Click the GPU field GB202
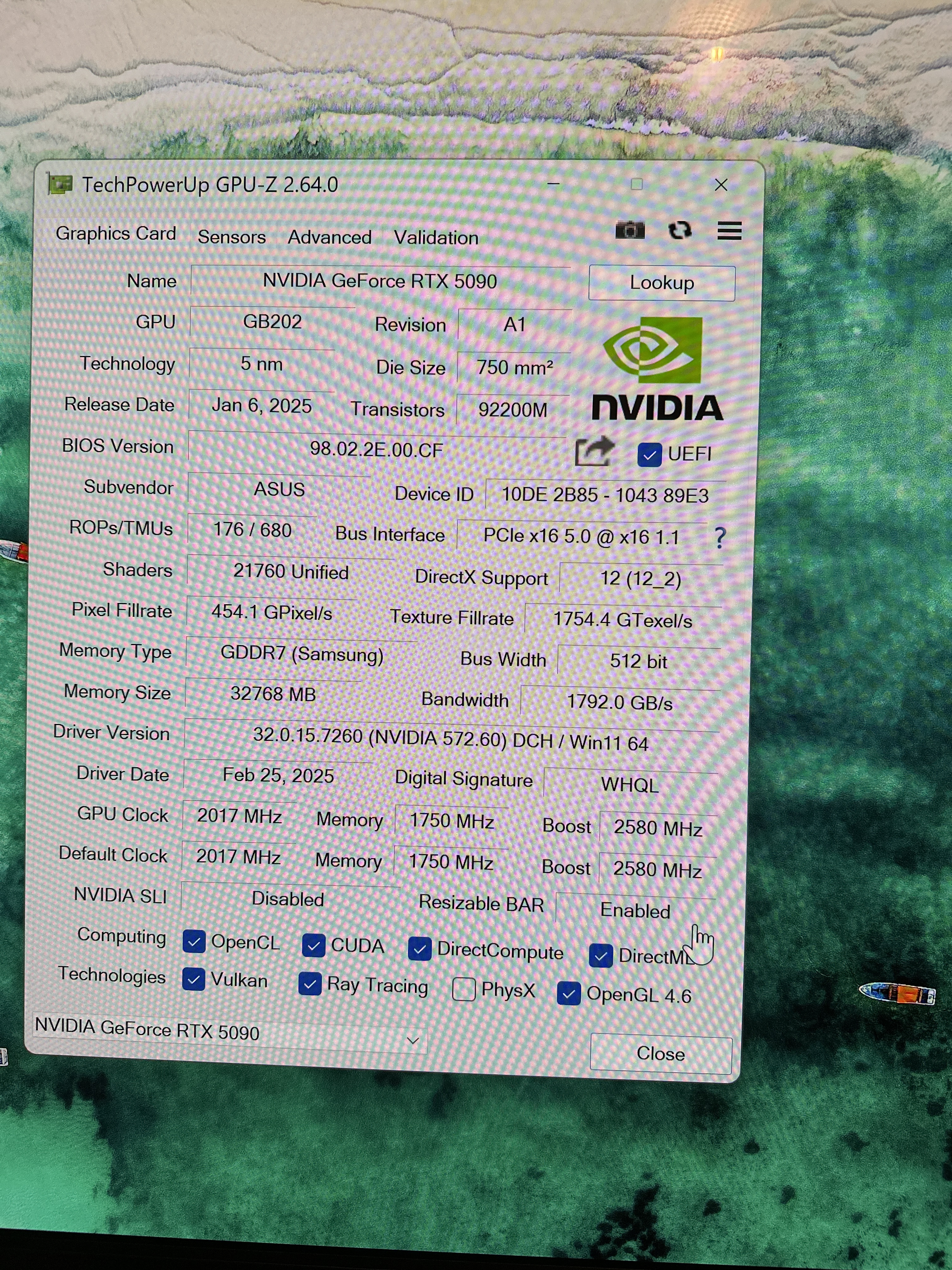952x1270 pixels. coord(273,322)
